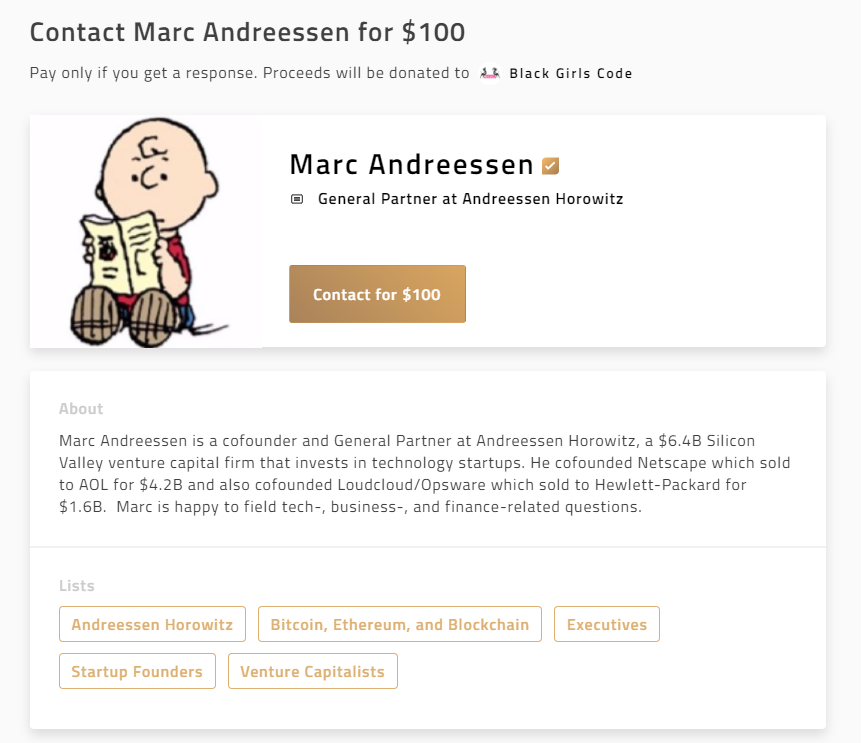Click the Lists section heading
This screenshot has width=862, height=743.
tap(77, 585)
